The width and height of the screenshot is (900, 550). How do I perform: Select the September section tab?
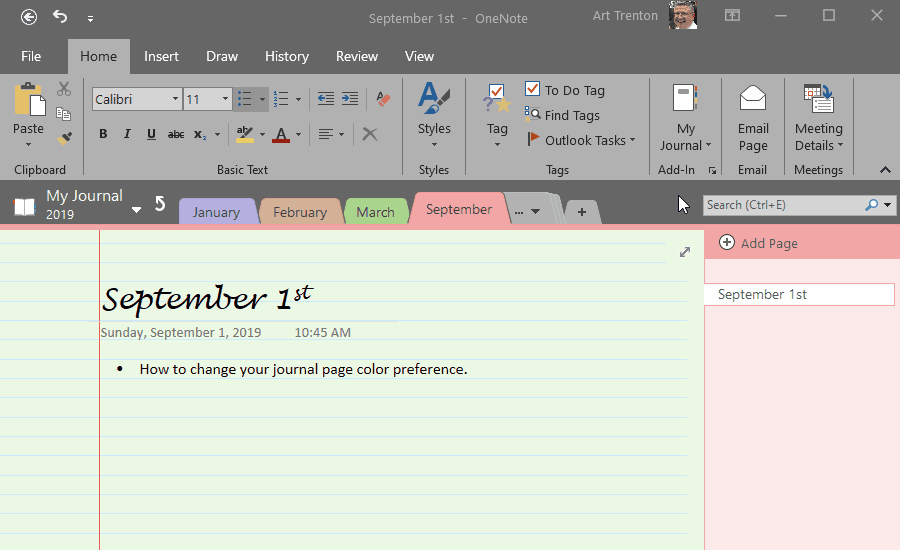pos(459,209)
